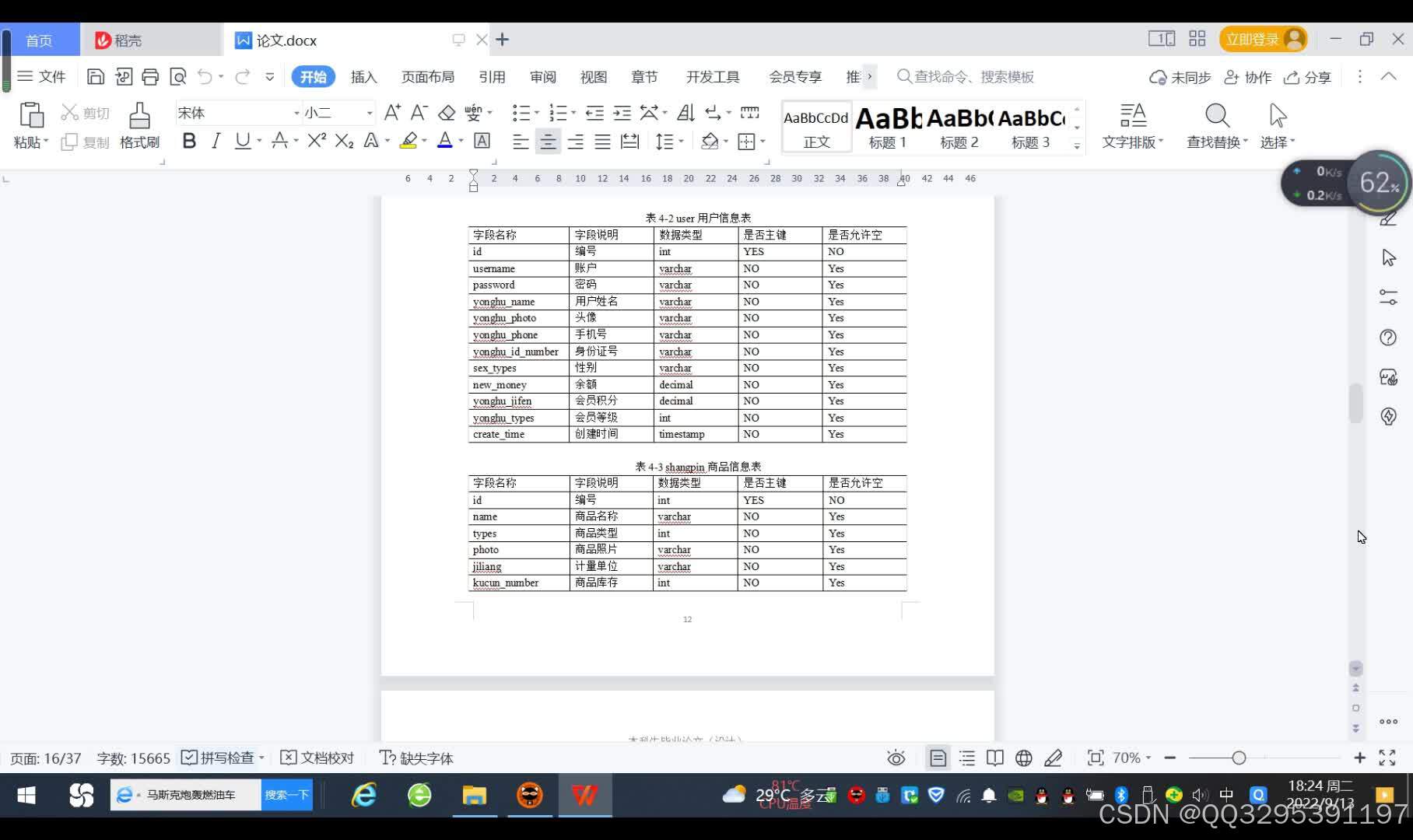This screenshot has width=1413, height=840.
Task: Click the Decrease Indent icon
Action: (x=594, y=113)
